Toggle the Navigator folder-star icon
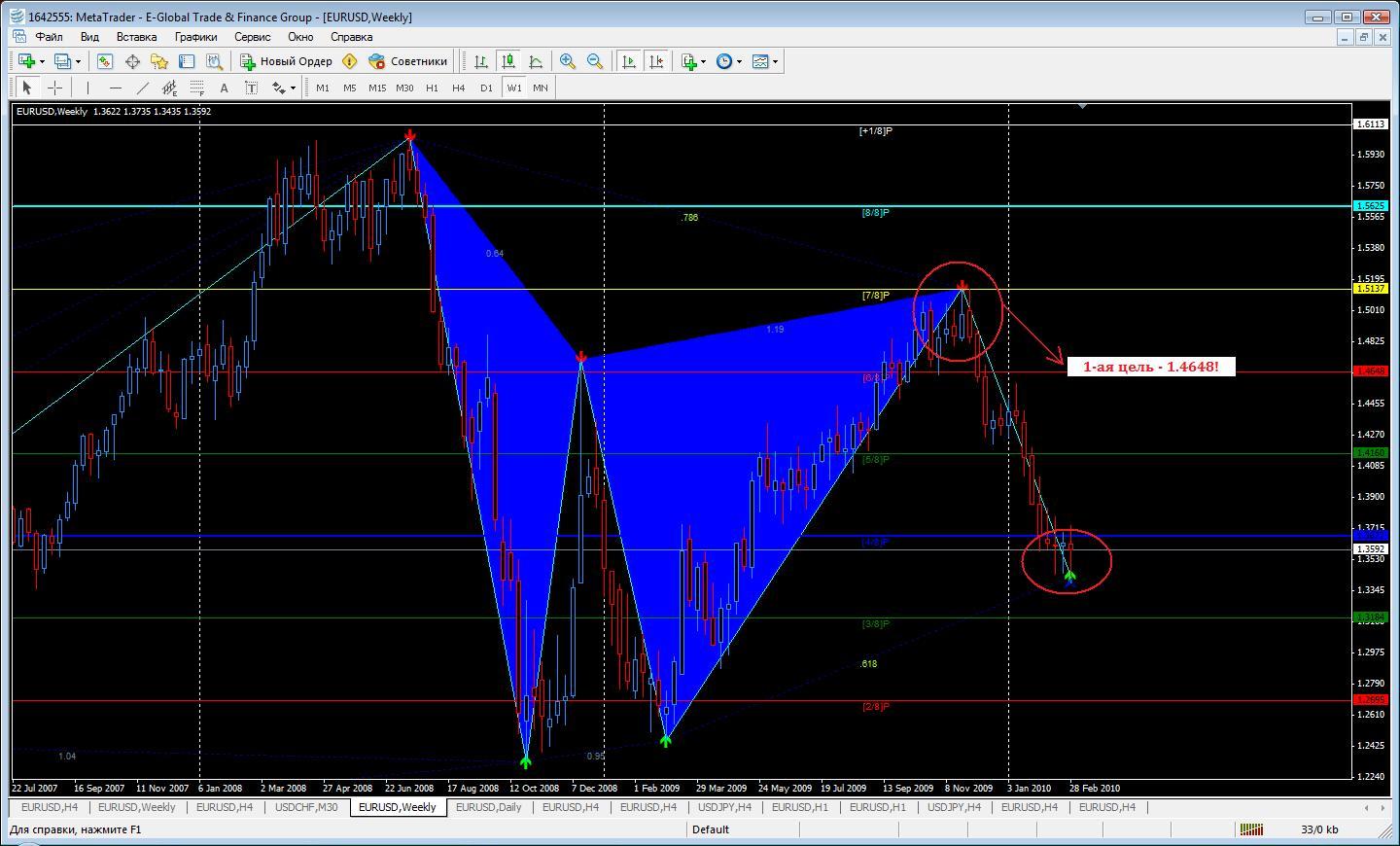This screenshot has width=1400, height=846. [159, 61]
